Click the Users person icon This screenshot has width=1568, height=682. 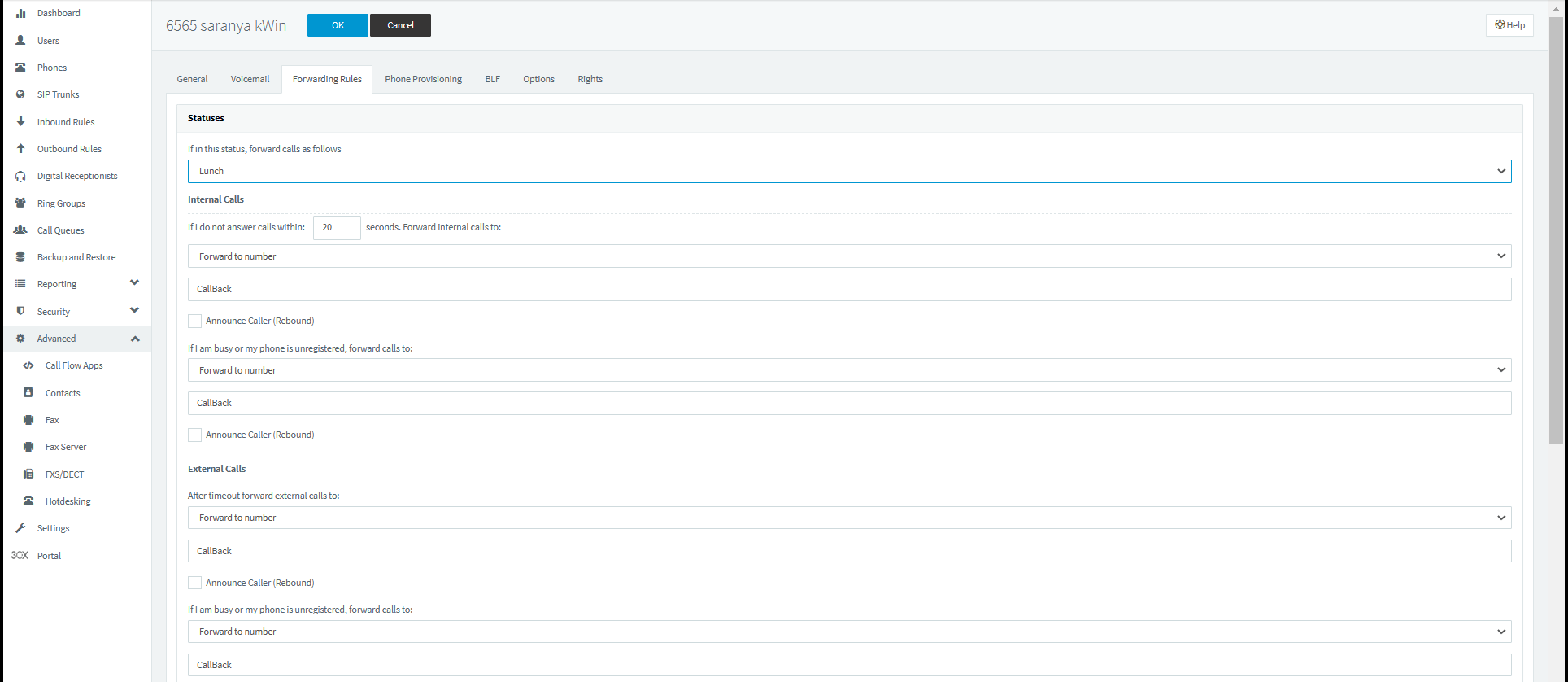21,40
